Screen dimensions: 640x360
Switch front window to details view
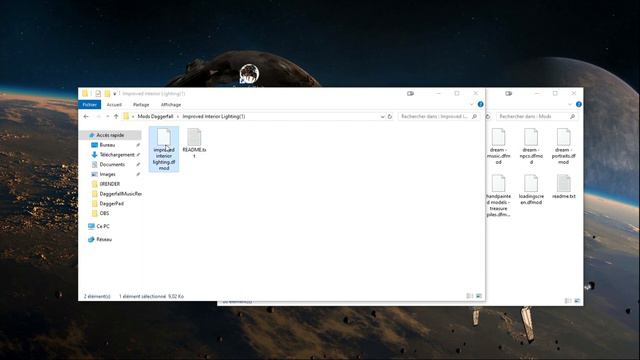point(470,296)
